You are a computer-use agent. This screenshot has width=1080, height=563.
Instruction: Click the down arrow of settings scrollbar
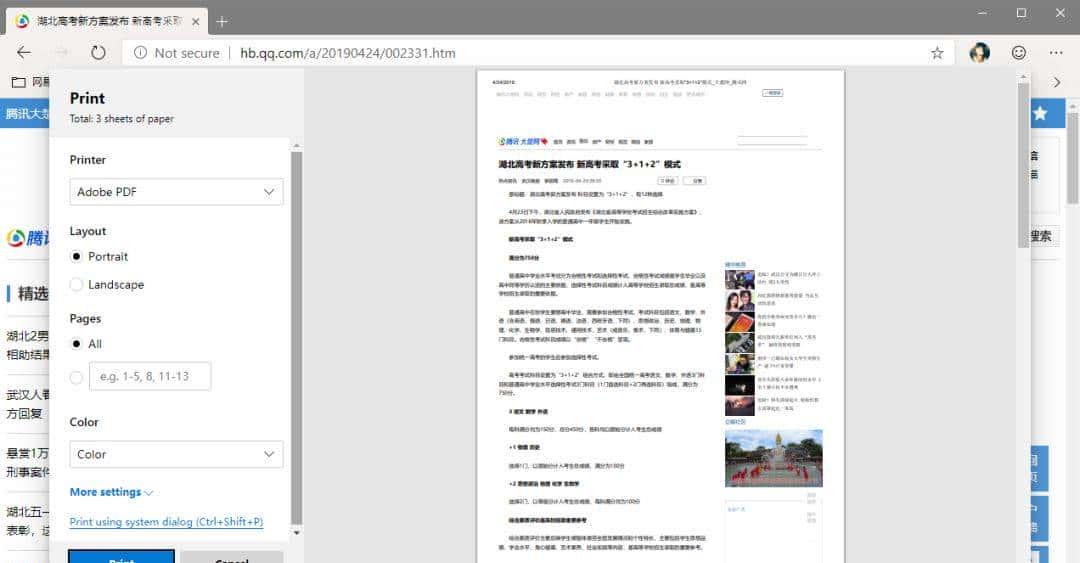tap(296, 532)
